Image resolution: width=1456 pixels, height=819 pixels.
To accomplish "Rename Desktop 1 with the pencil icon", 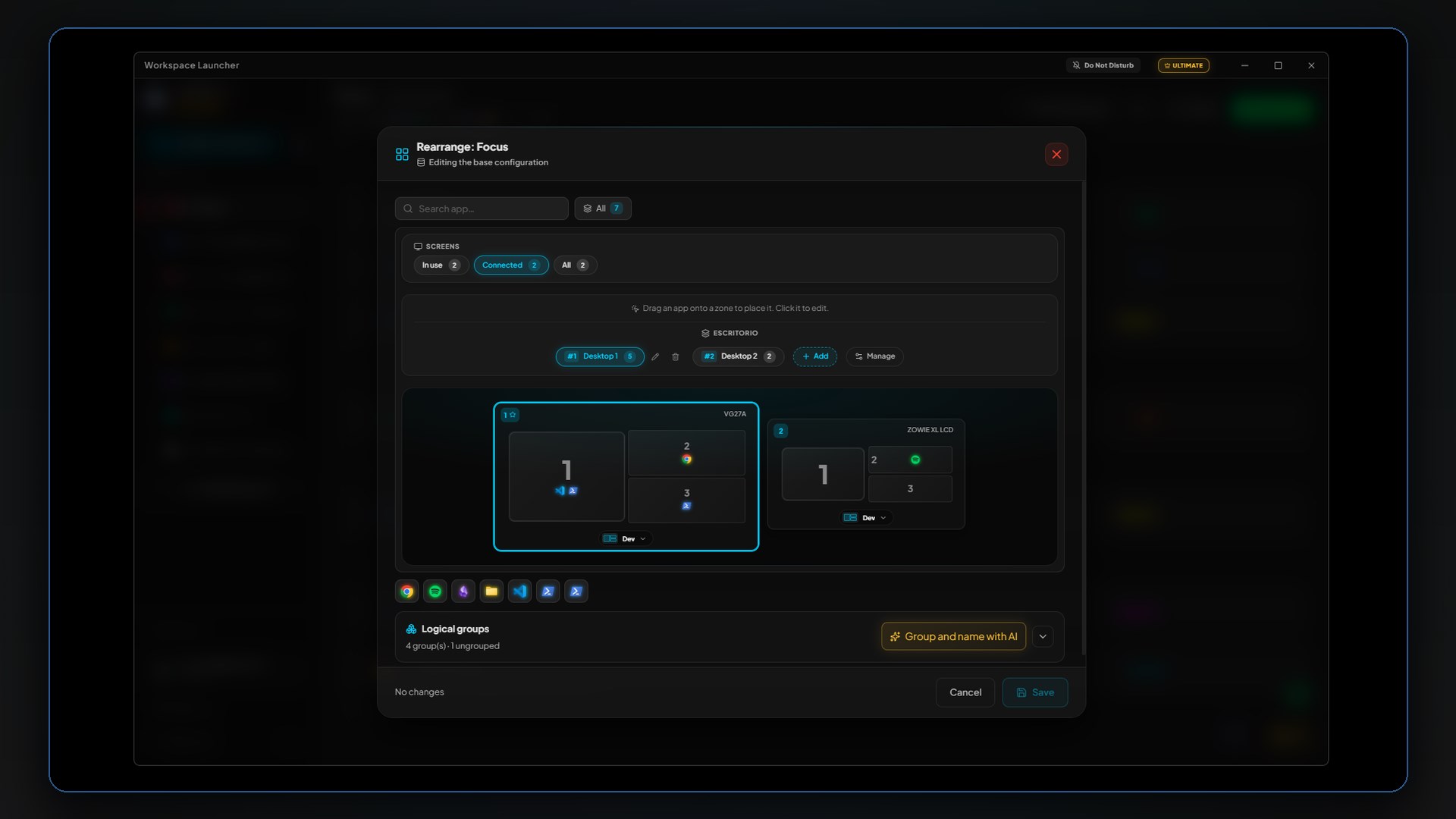I will coord(655,356).
